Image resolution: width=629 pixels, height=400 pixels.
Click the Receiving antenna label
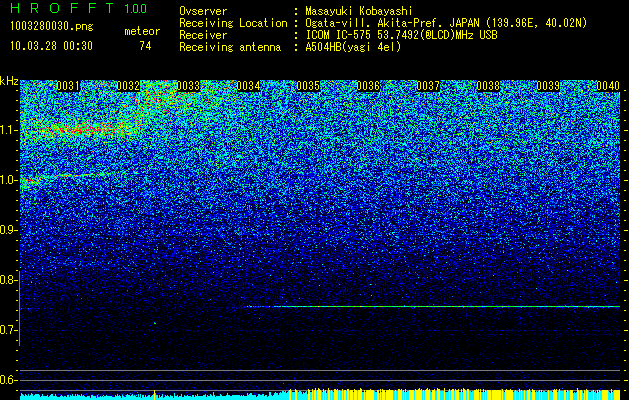pyautogui.click(x=230, y=47)
